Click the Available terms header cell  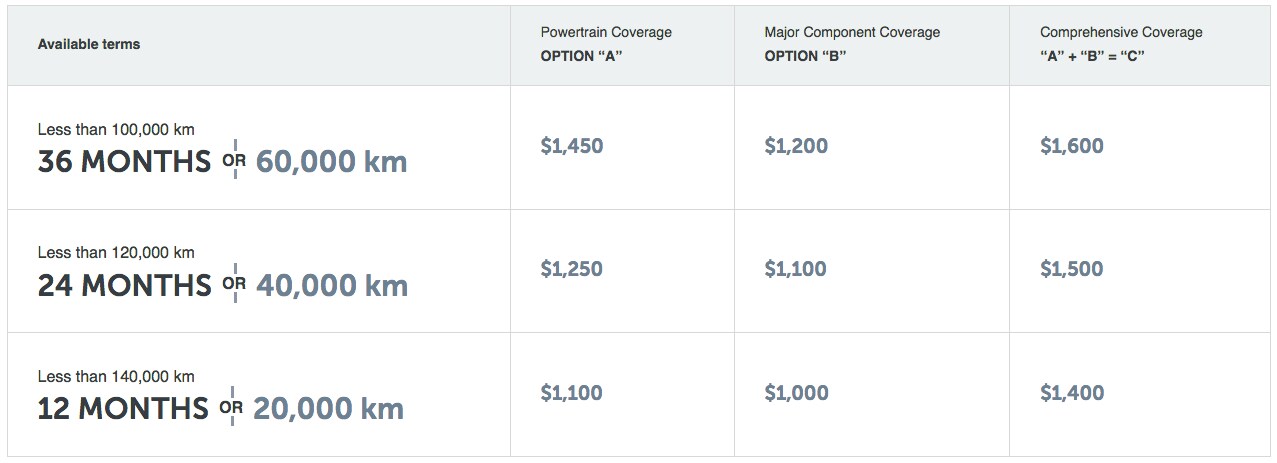click(x=89, y=44)
